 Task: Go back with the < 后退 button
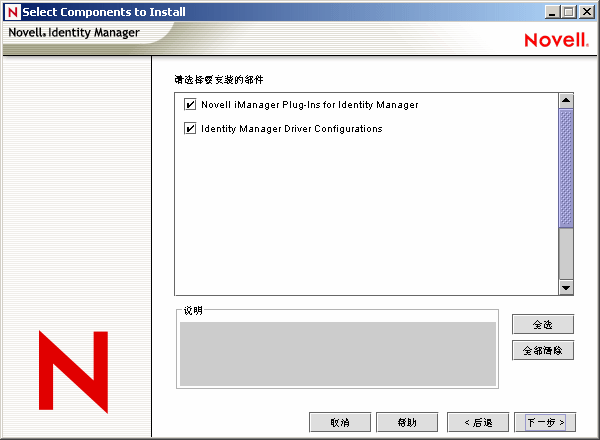(x=478, y=422)
